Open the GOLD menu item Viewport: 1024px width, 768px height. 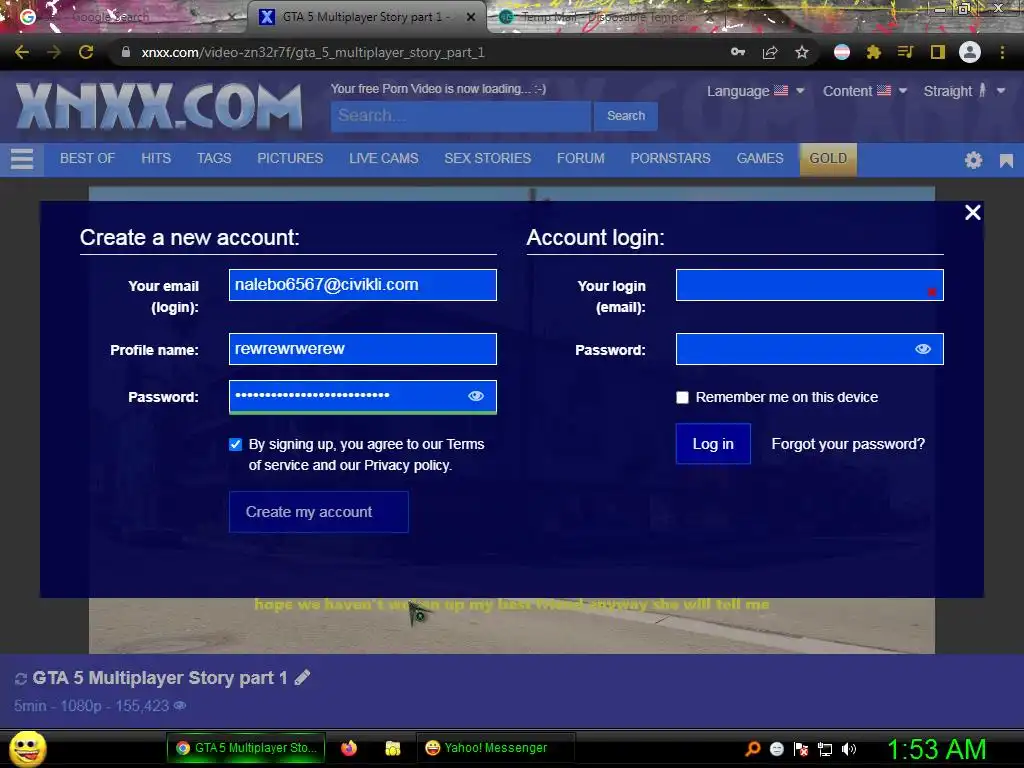point(828,159)
